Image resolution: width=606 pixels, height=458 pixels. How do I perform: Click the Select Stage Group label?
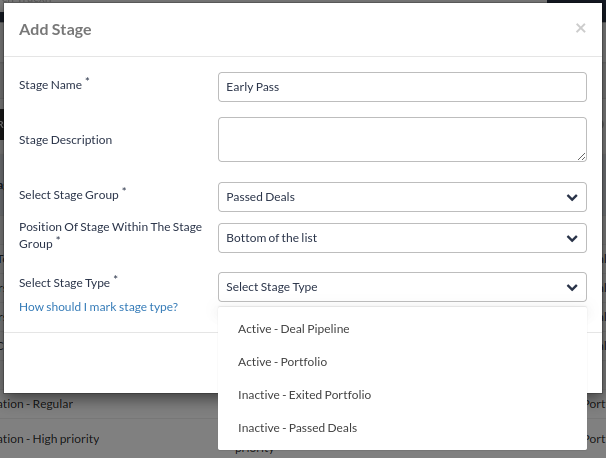pos(68,193)
